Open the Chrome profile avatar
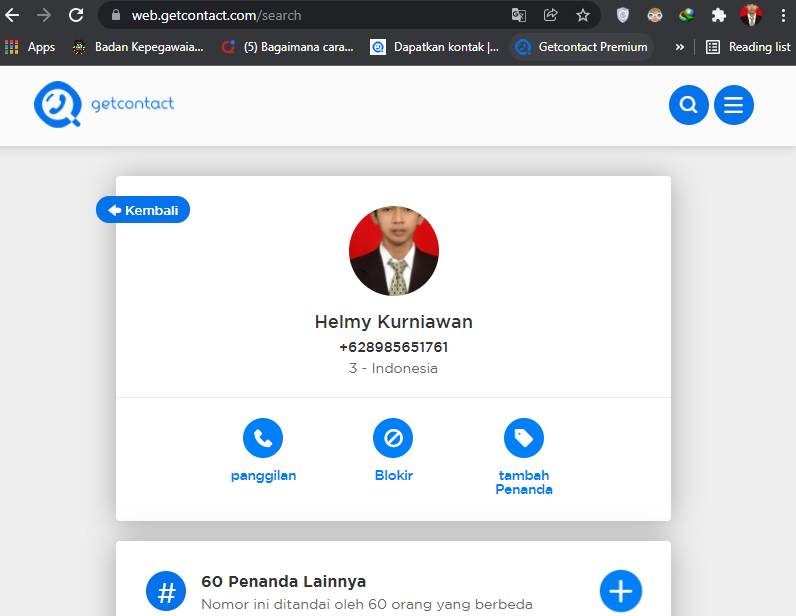796x616 pixels. (x=751, y=15)
